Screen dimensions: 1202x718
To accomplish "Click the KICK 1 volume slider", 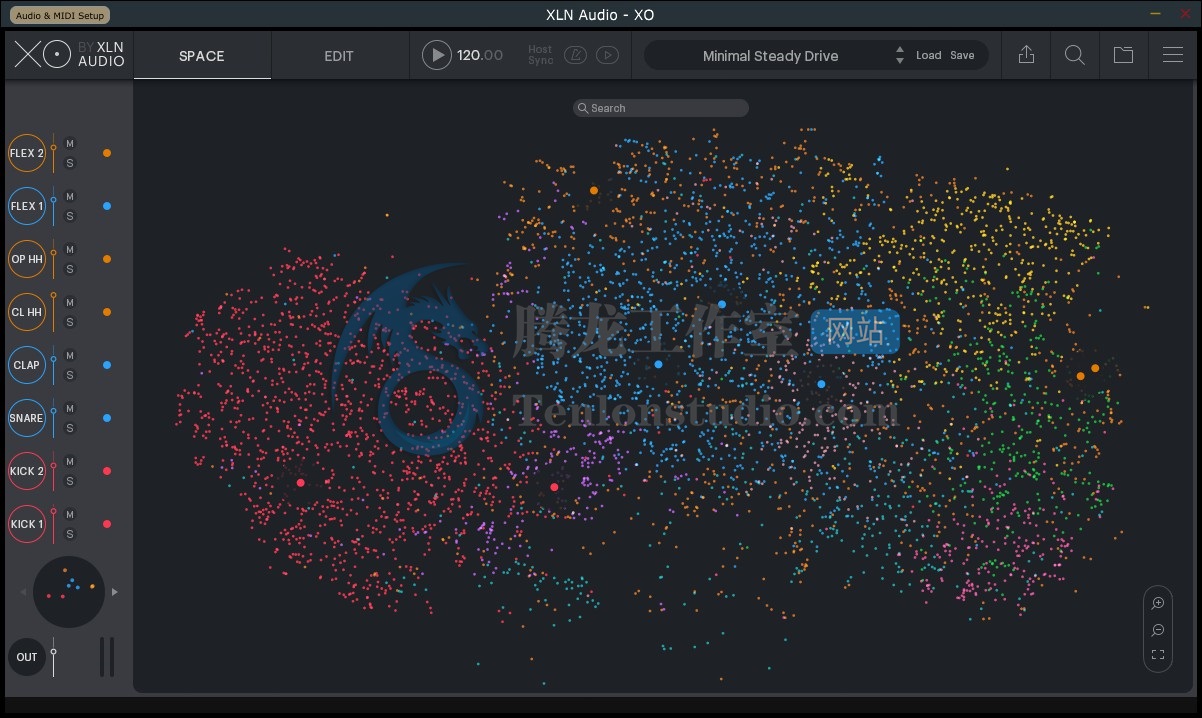I will 54,524.
